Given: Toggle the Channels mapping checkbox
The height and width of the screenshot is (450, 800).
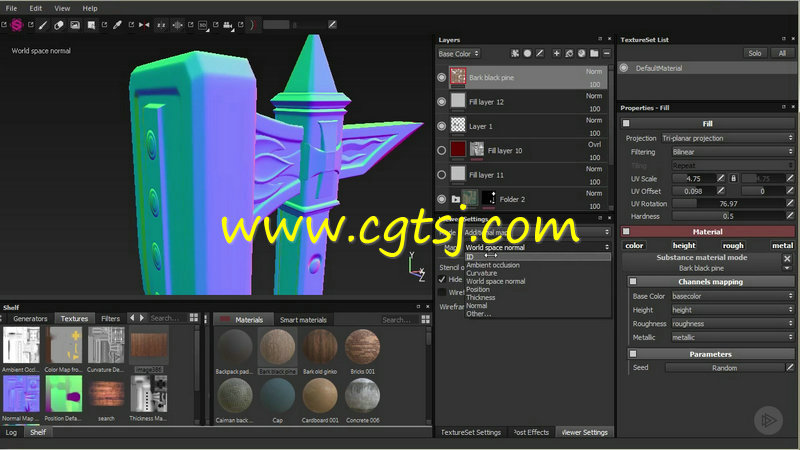Looking at the screenshot, I should click(633, 281).
